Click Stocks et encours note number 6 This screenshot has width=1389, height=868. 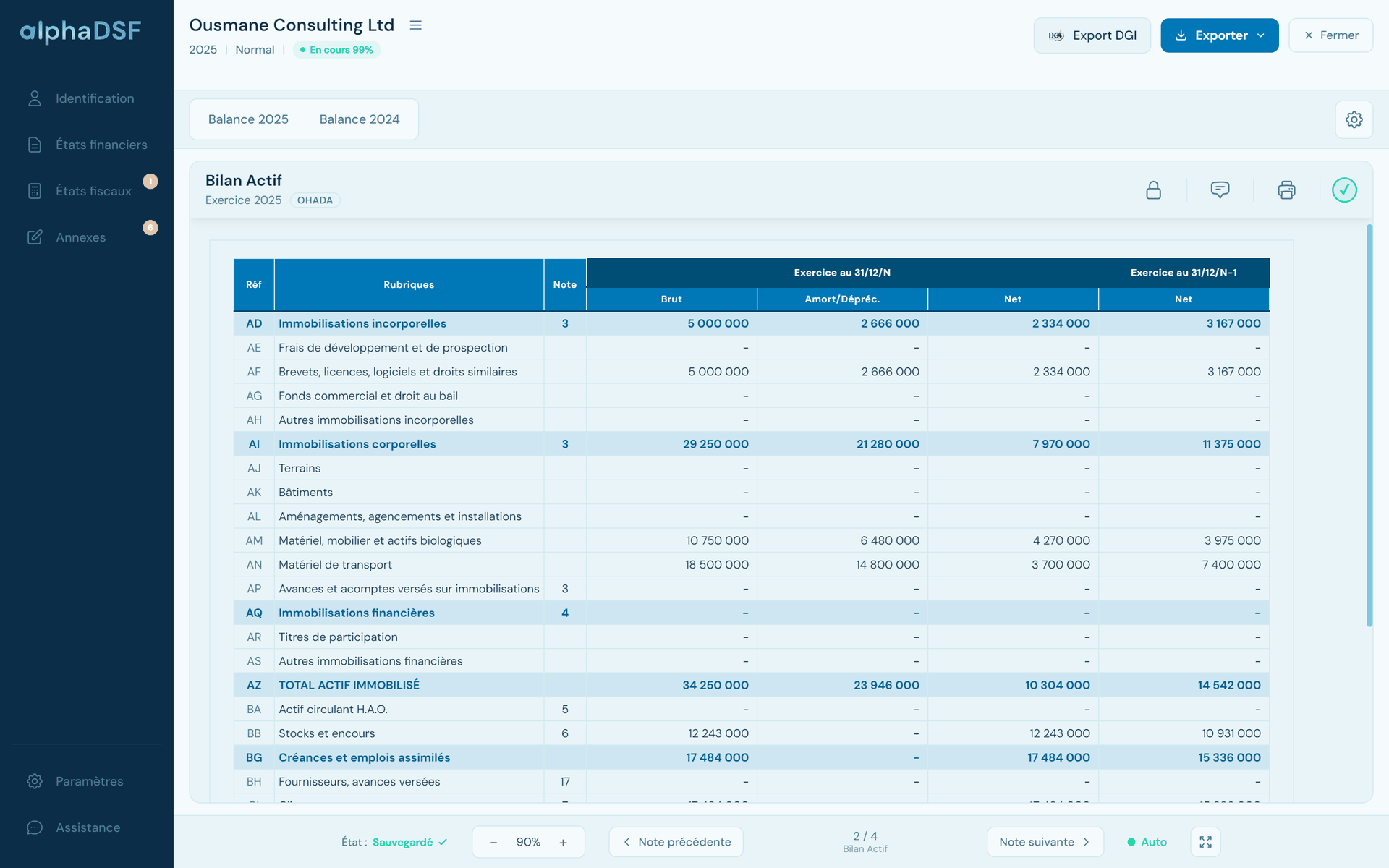coord(565,733)
